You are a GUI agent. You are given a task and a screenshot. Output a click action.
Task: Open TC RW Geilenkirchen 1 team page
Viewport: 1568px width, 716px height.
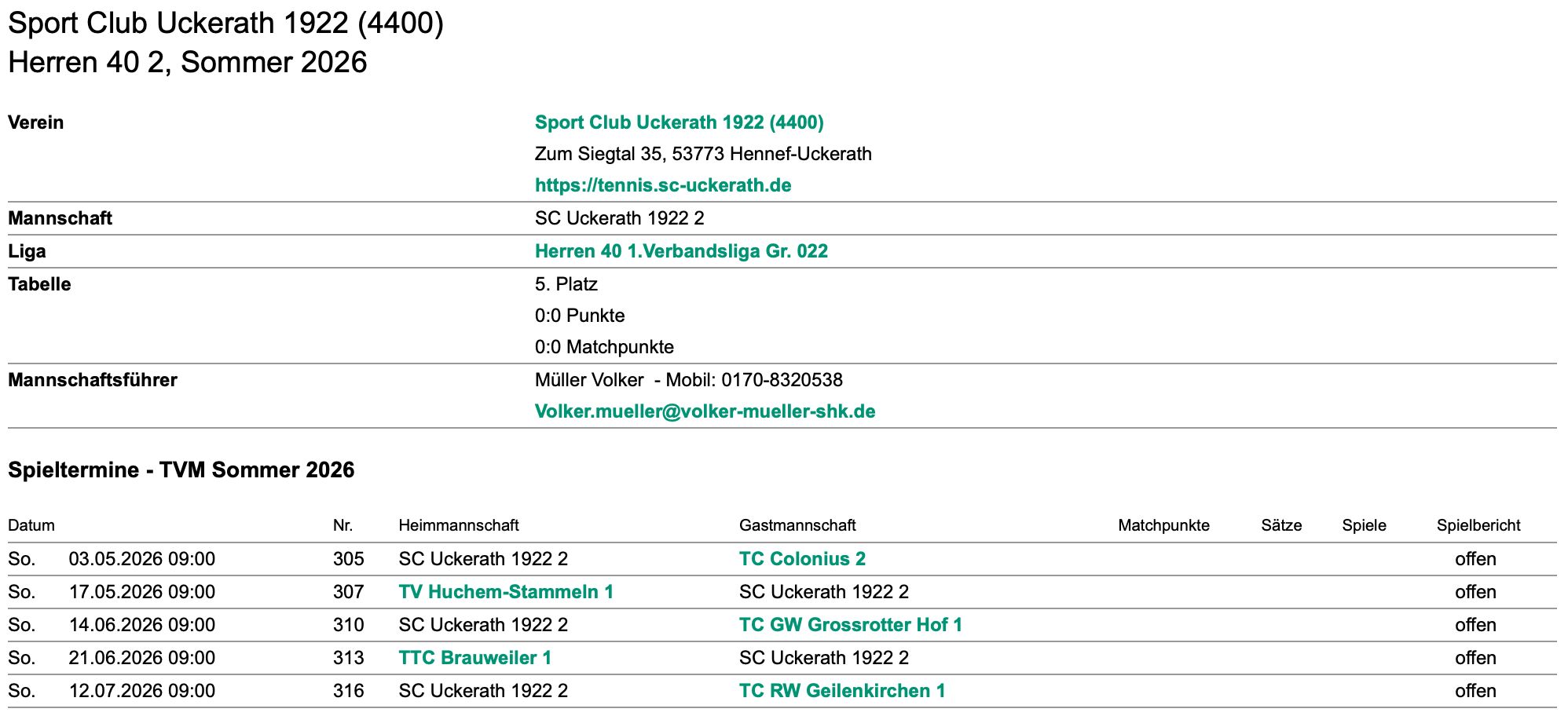[842, 691]
